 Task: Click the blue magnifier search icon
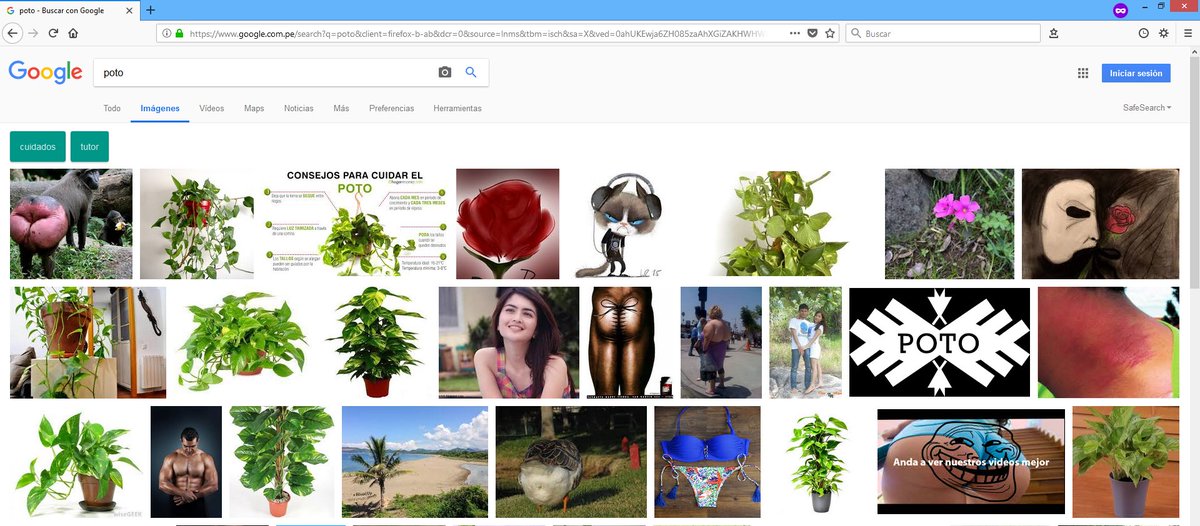click(x=471, y=73)
